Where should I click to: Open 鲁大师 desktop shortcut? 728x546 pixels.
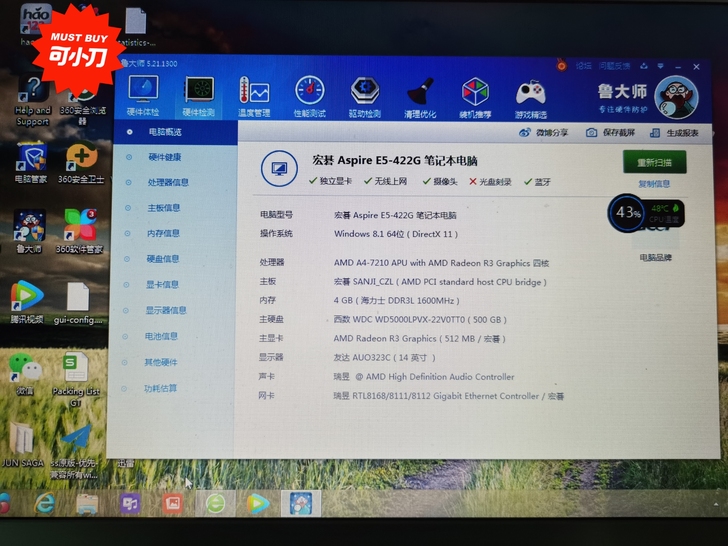tap(29, 232)
